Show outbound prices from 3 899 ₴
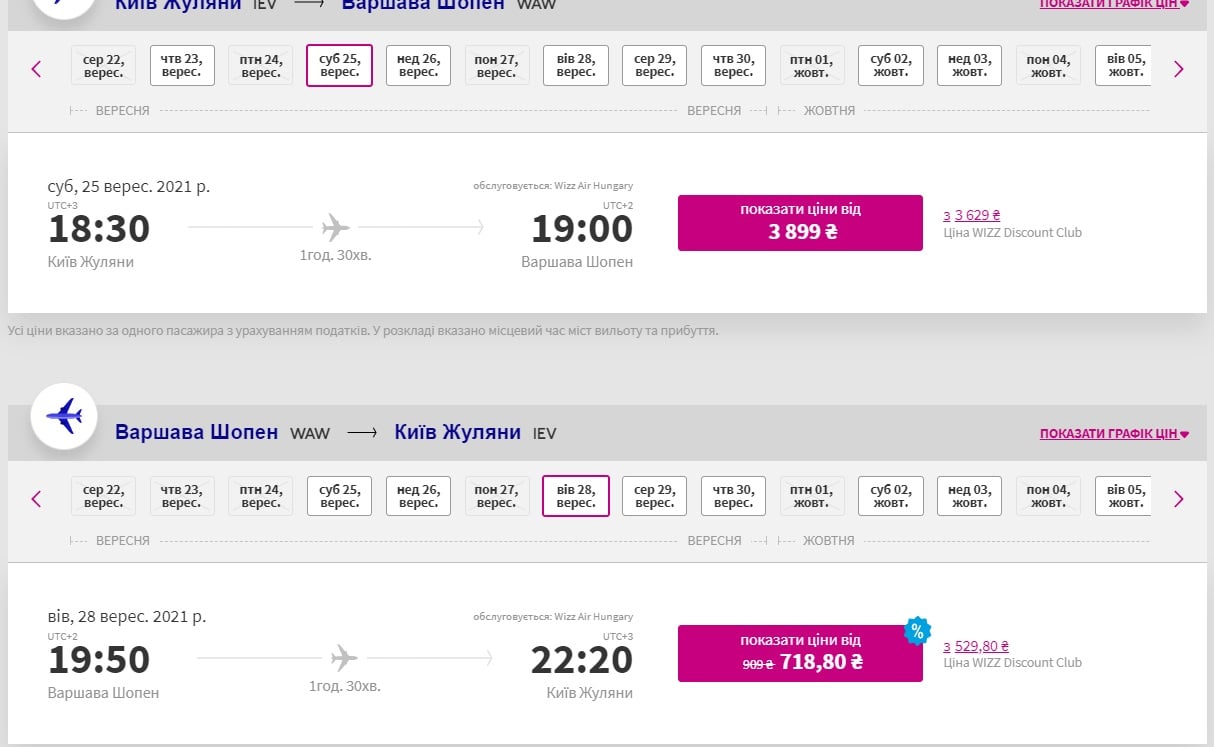Image resolution: width=1214 pixels, height=747 pixels. [800, 223]
